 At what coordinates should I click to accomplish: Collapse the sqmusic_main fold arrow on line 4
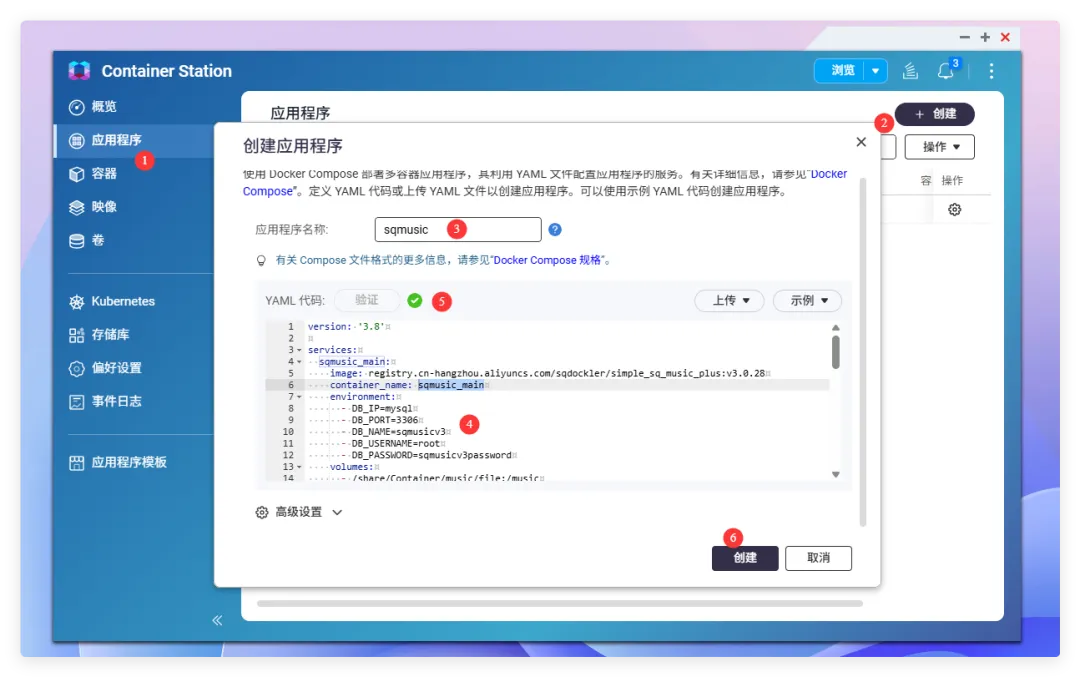coord(300,362)
